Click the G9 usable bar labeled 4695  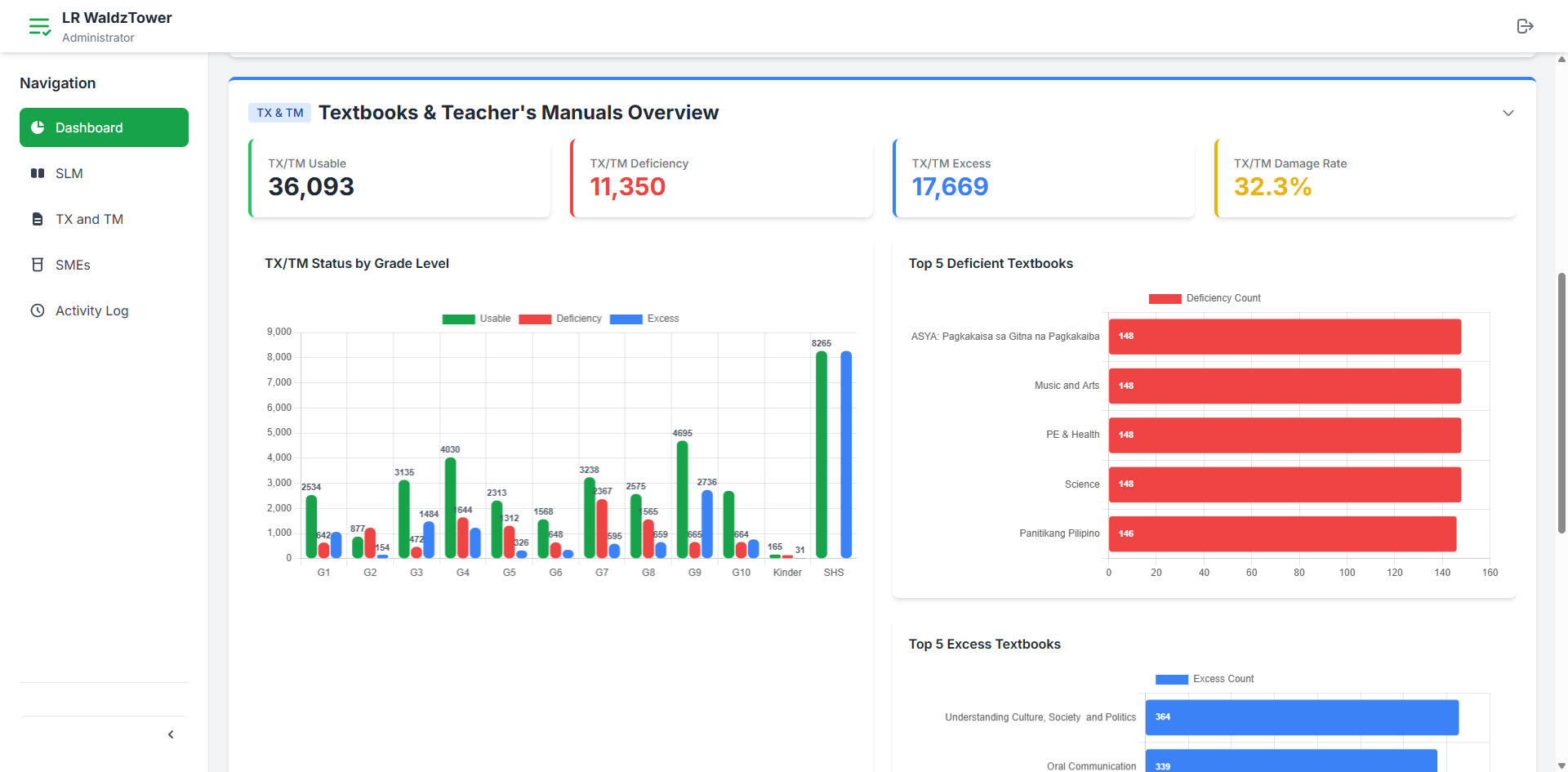click(683, 499)
